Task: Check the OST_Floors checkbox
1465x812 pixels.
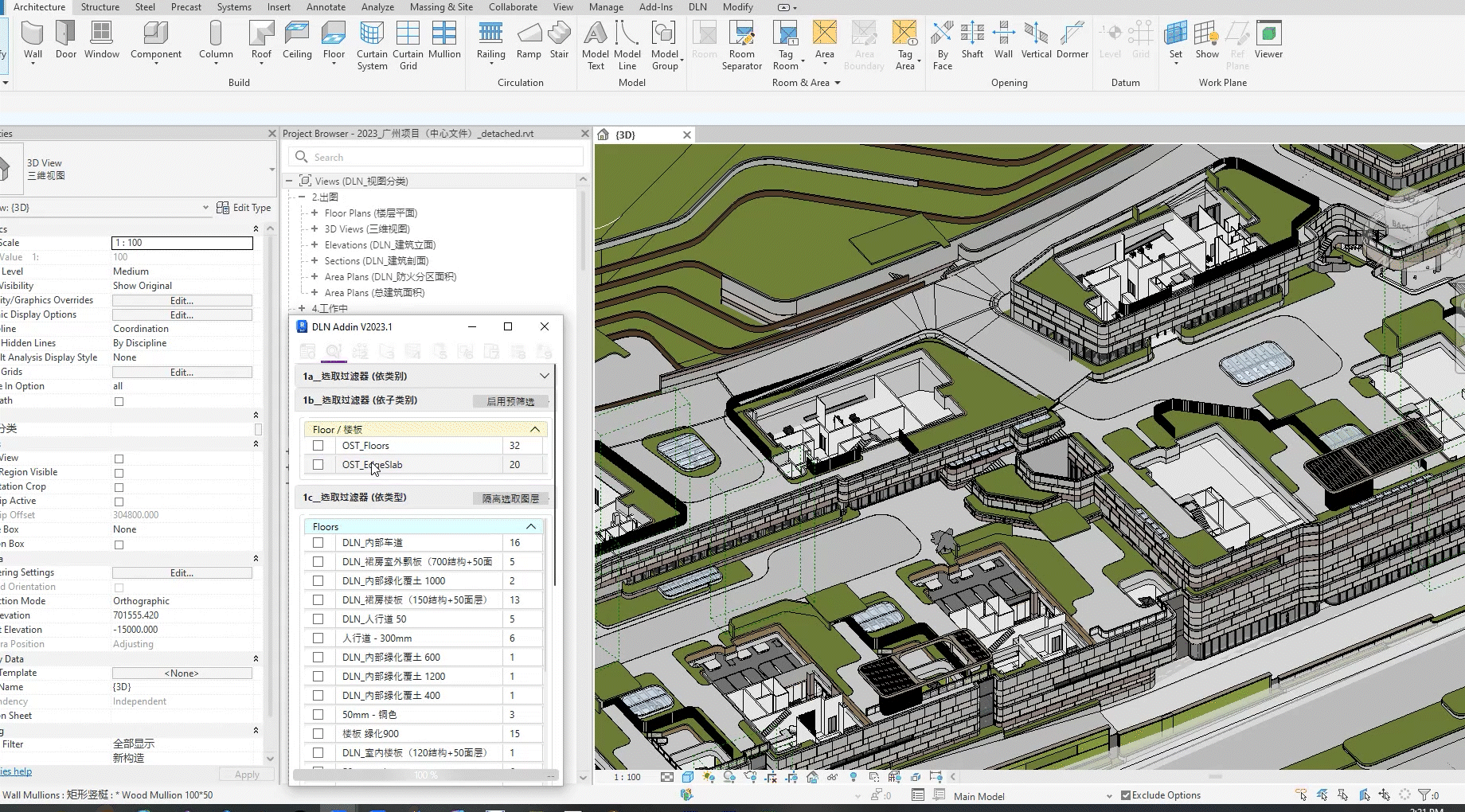Action: 318,446
